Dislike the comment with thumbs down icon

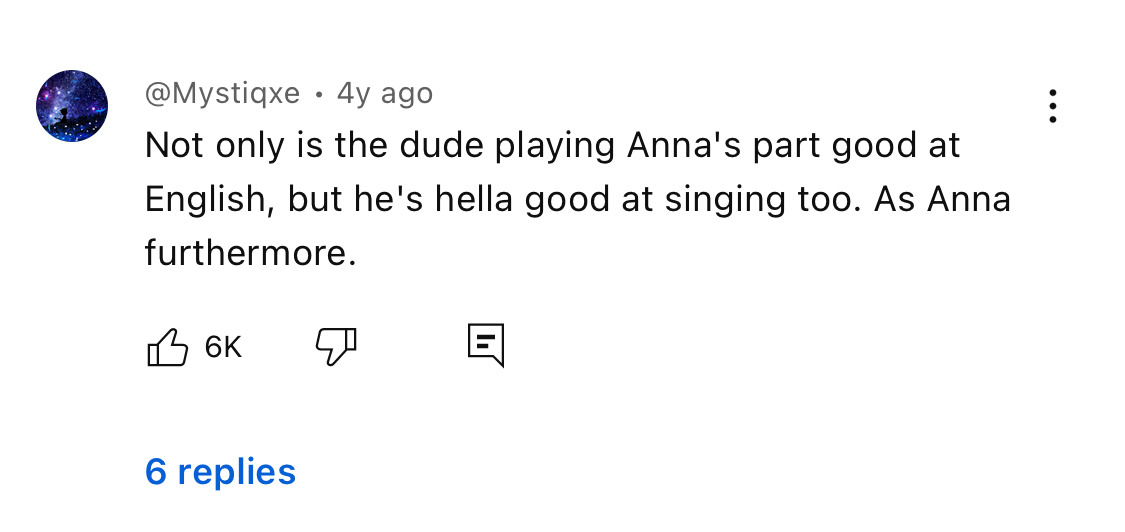click(x=336, y=346)
